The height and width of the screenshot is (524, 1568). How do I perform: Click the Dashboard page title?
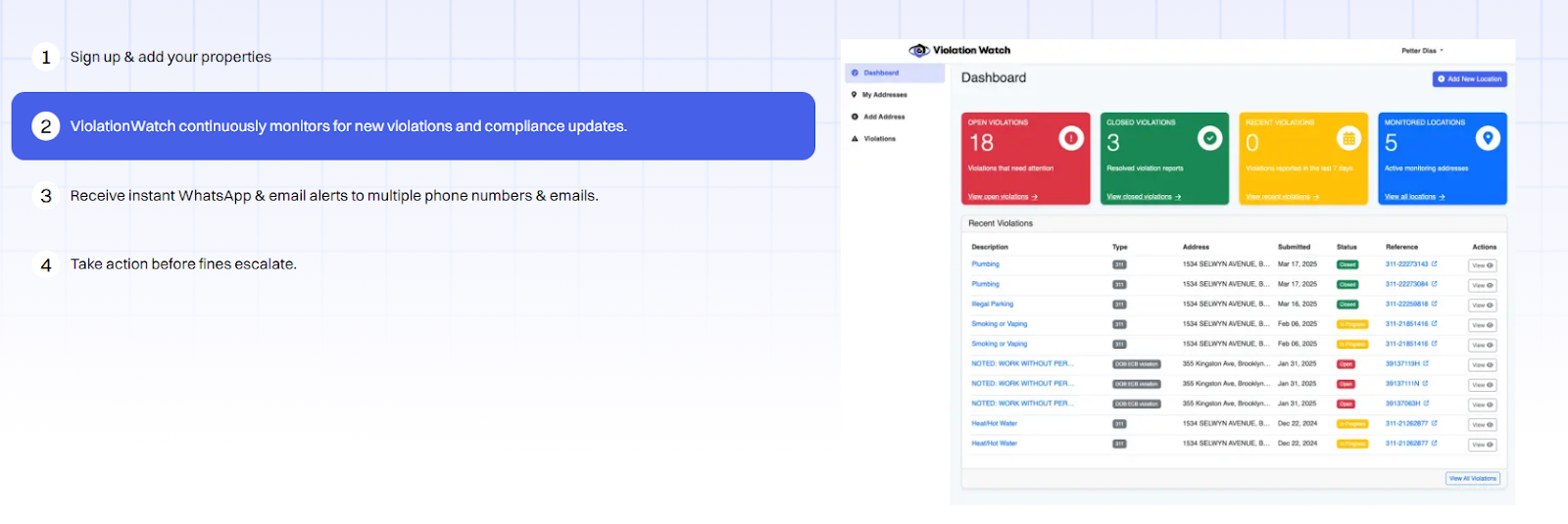pyautogui.click(x=994, y=78)
